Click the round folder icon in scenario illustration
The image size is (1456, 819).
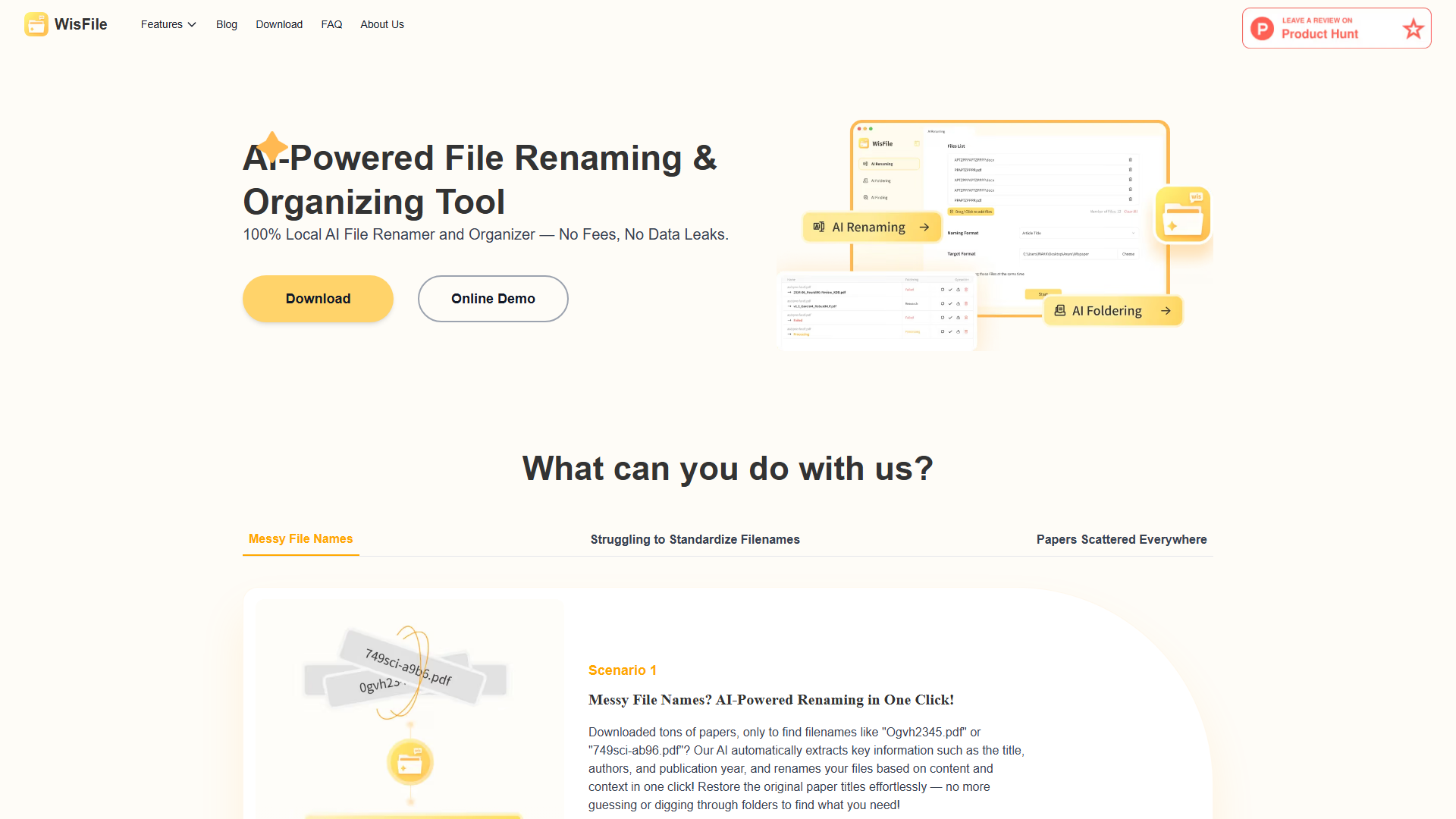pos(410,762)
